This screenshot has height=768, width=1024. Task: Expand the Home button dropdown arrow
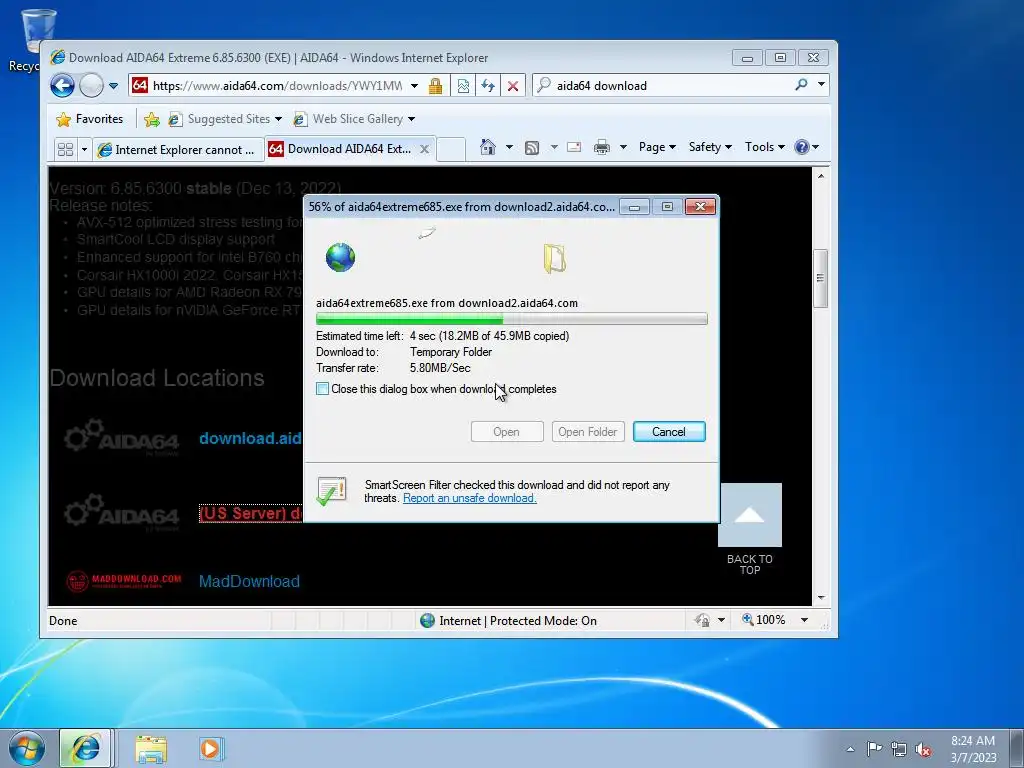click(509, 147)
